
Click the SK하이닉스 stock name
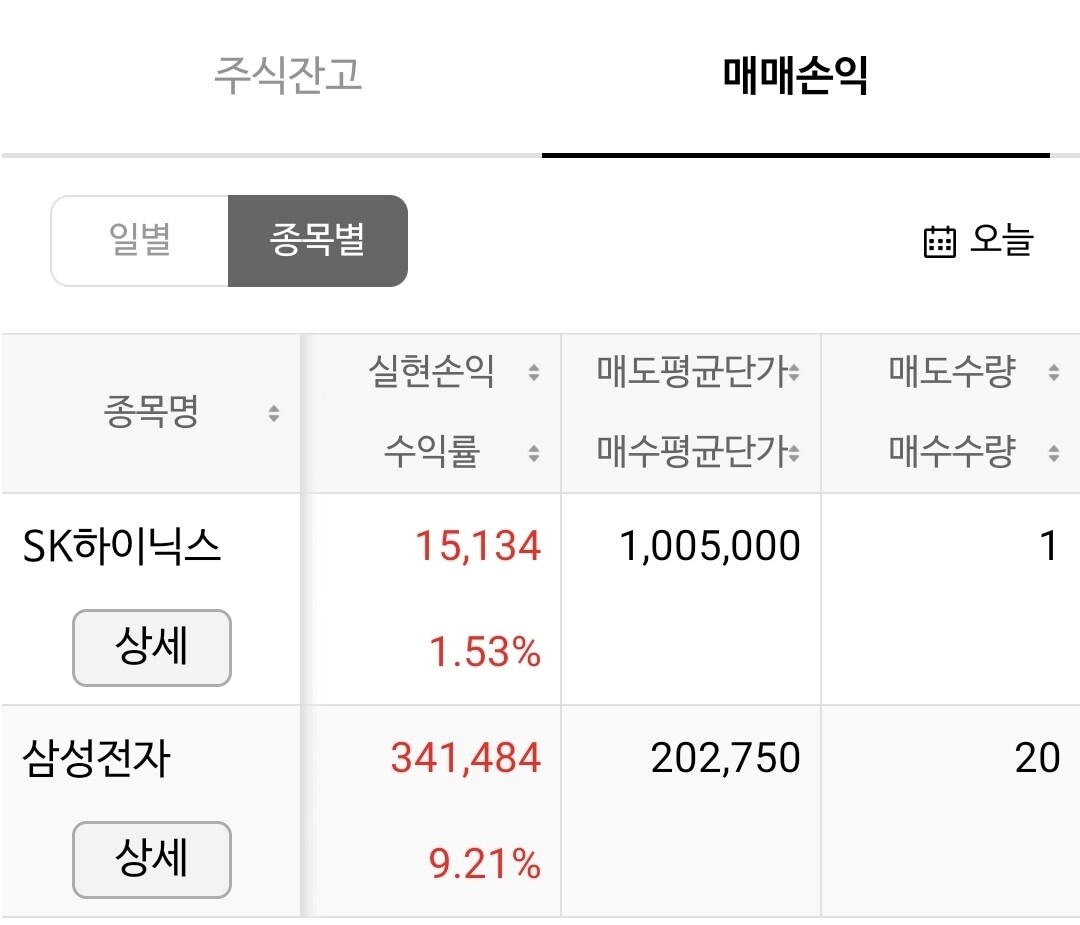(122, 547)
